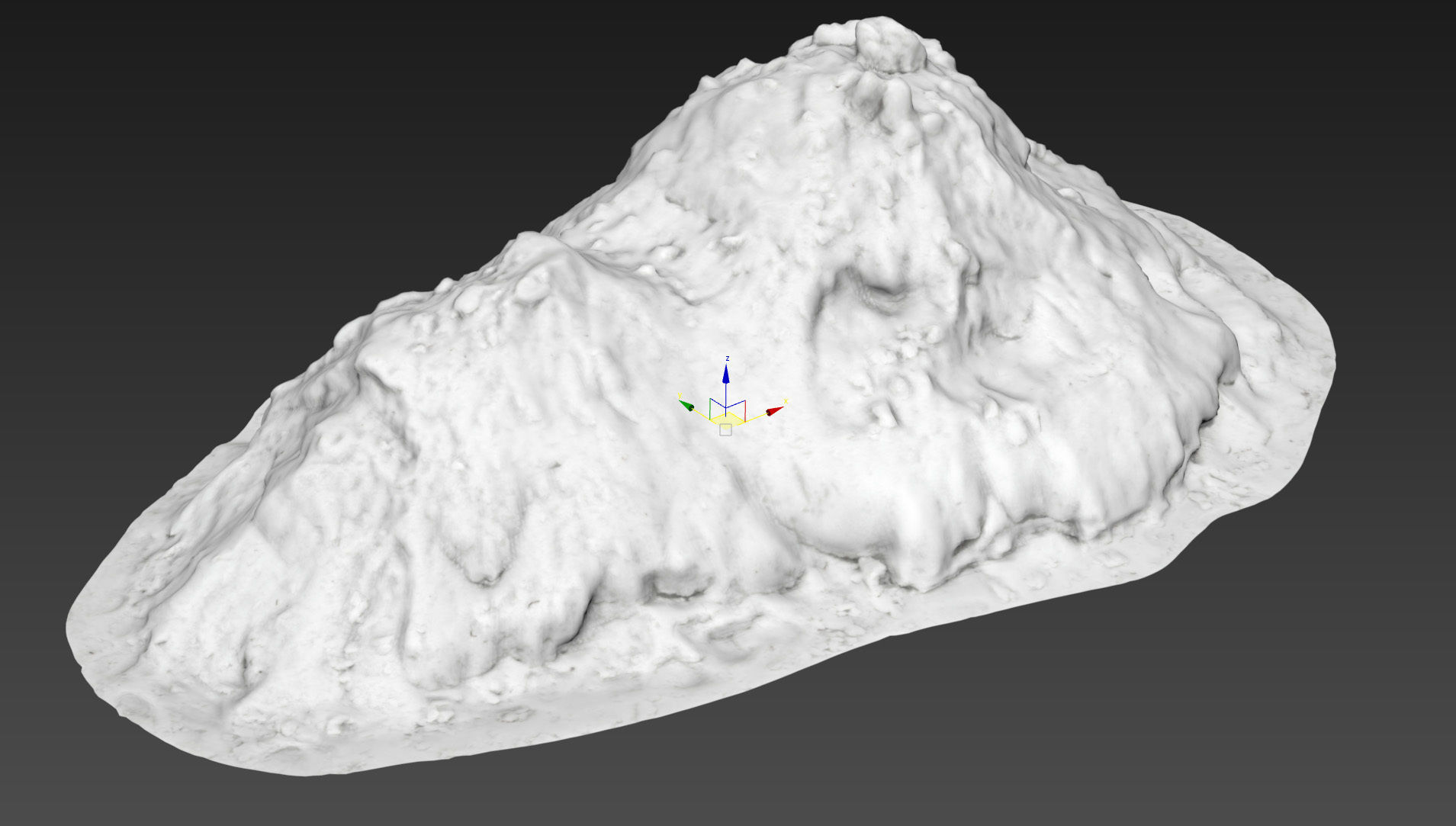Click the small gray square below the gizmo
Screen dimensions: 1456x826
[725, 430]
